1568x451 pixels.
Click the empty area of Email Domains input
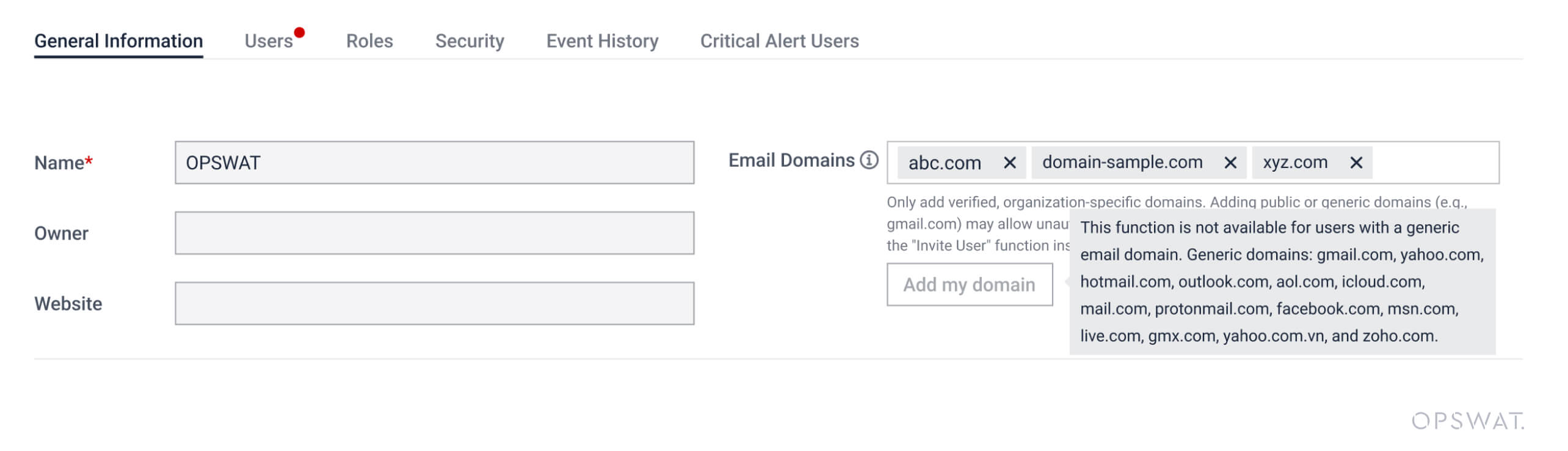coord(1435,163)
